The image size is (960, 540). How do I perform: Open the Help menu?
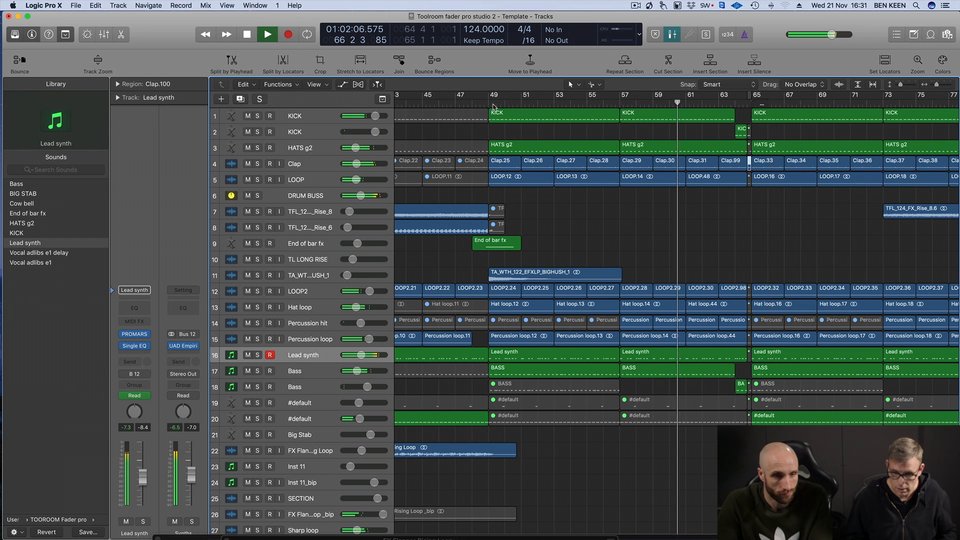(x=294, y=5)
